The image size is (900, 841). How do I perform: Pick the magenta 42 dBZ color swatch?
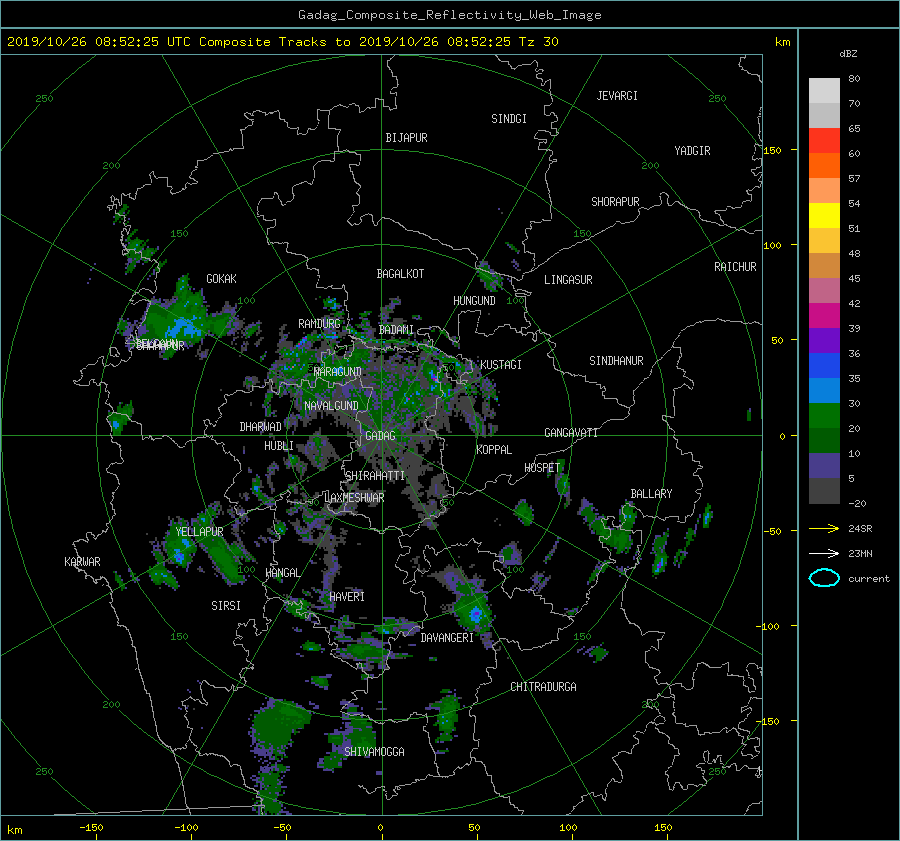tap(824, 316)
